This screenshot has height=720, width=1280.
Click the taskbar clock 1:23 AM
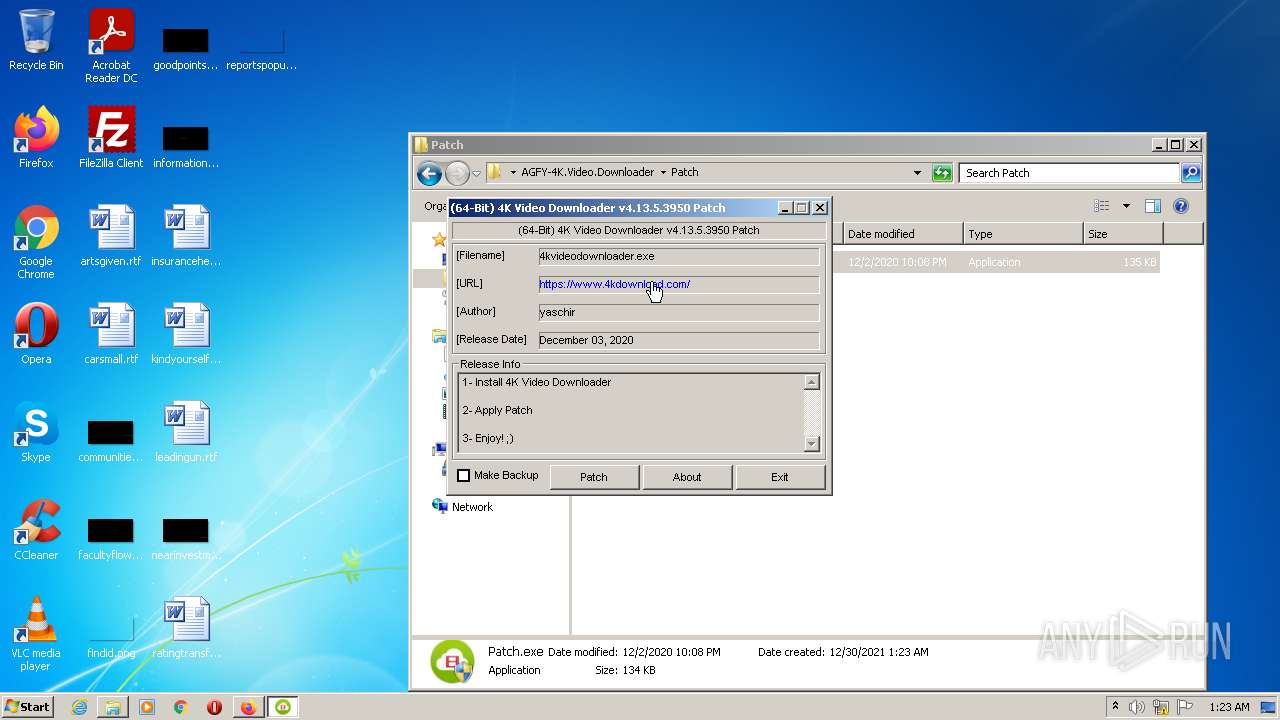pos(1229,707)
